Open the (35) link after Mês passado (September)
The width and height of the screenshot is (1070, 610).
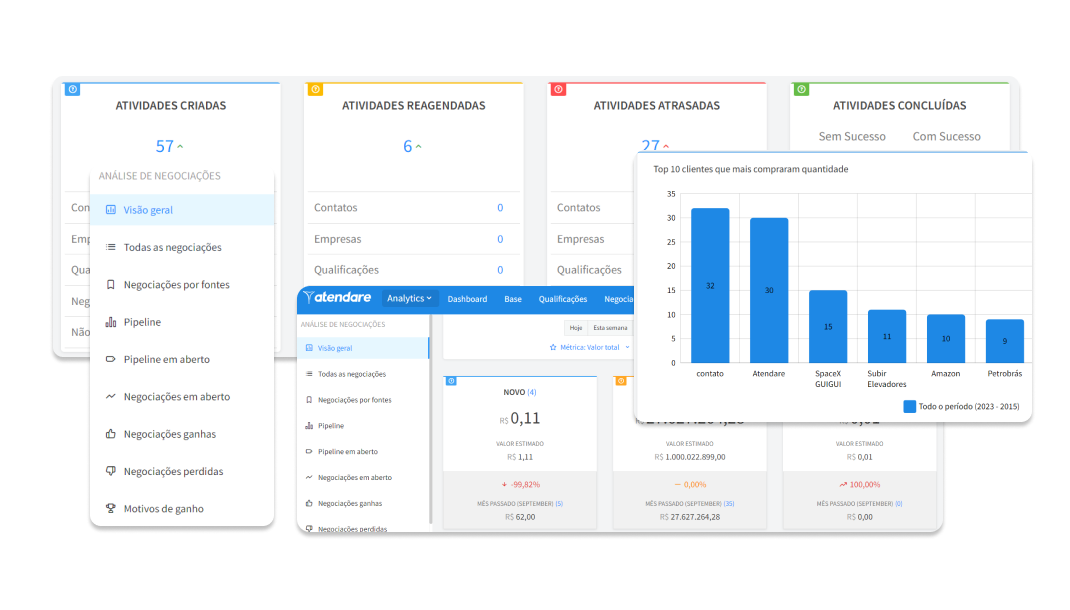pos(729,504)
